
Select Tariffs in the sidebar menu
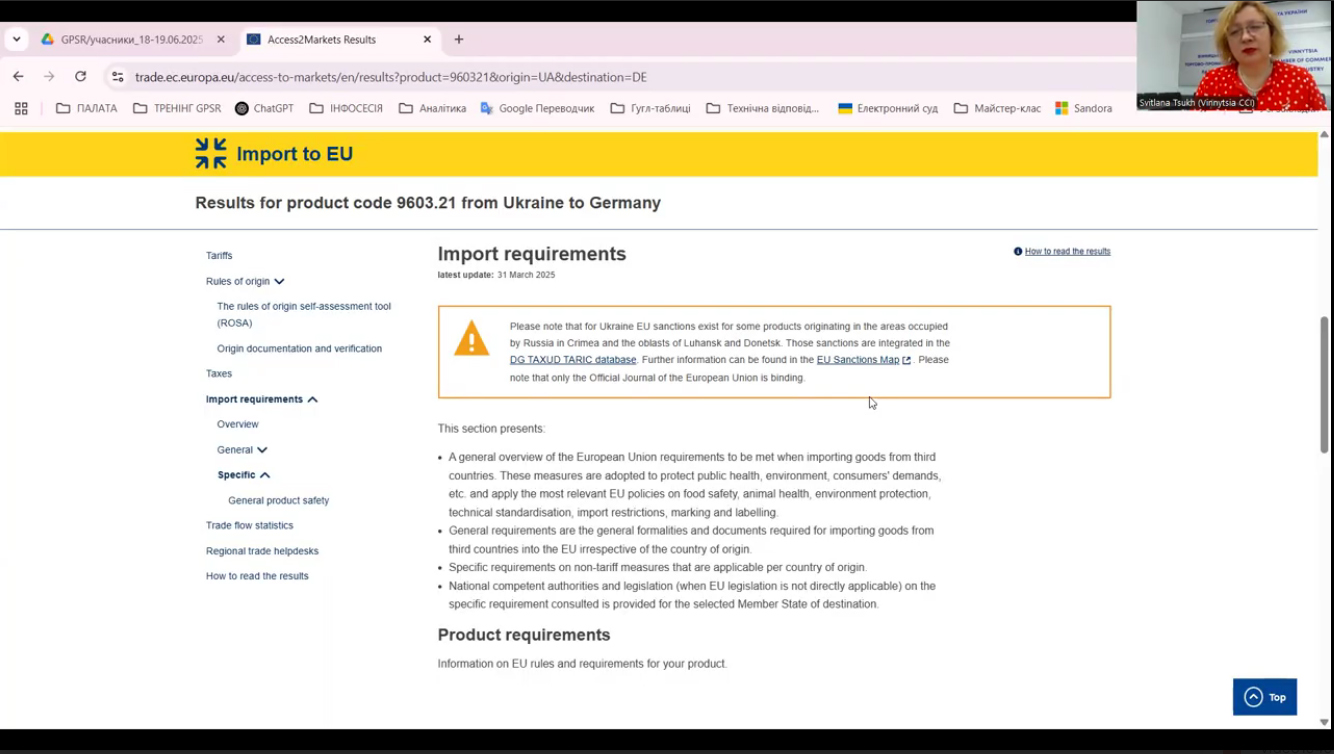pyautogui.click(x=219, y=256)
